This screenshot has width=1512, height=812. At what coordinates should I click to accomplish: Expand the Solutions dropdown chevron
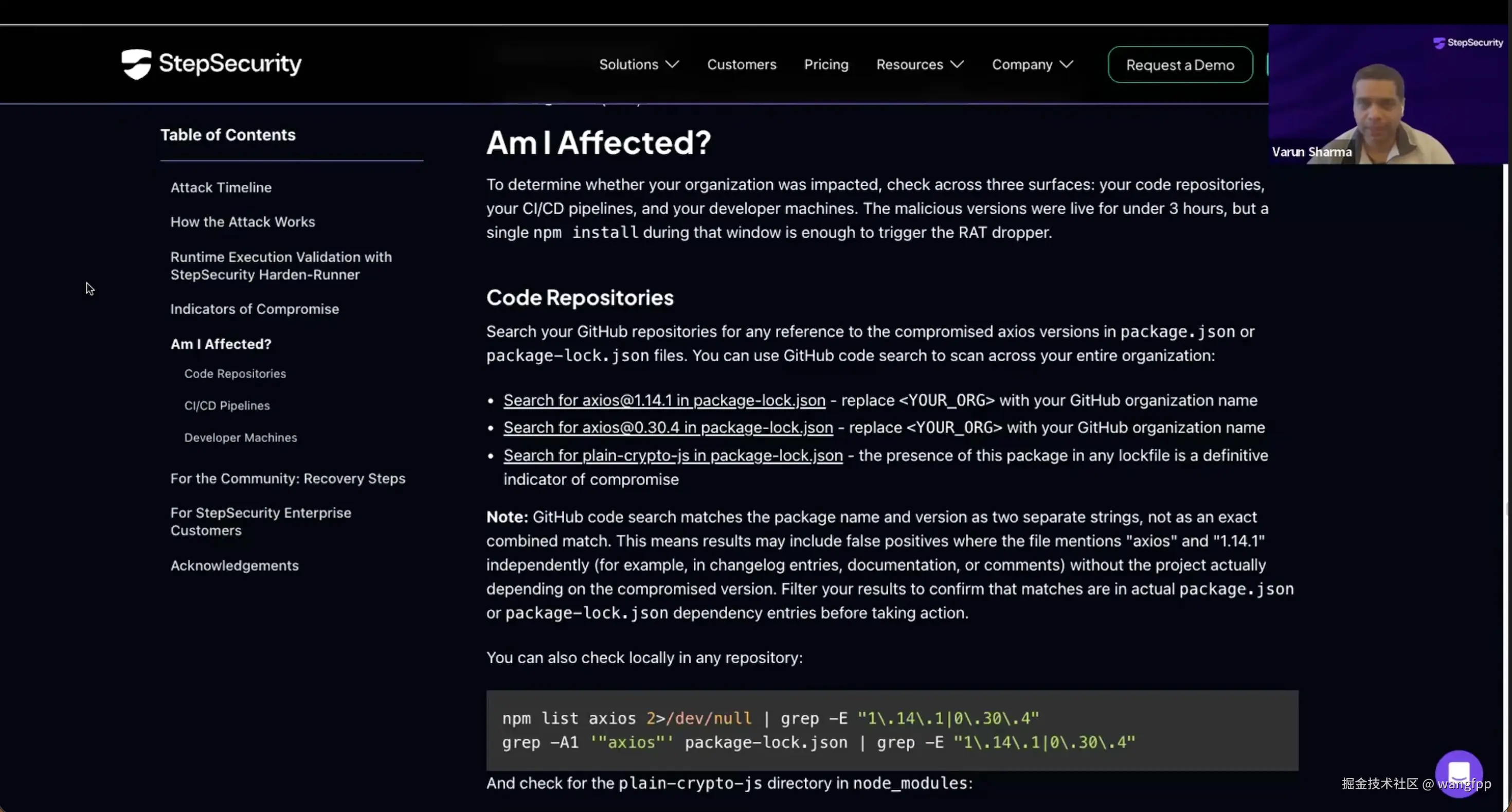coord(673,65)
